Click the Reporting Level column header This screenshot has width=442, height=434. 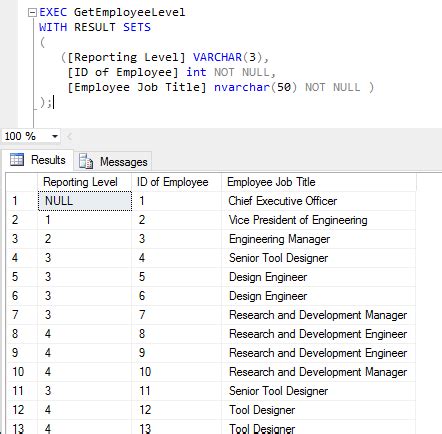(x=85, y=182)
